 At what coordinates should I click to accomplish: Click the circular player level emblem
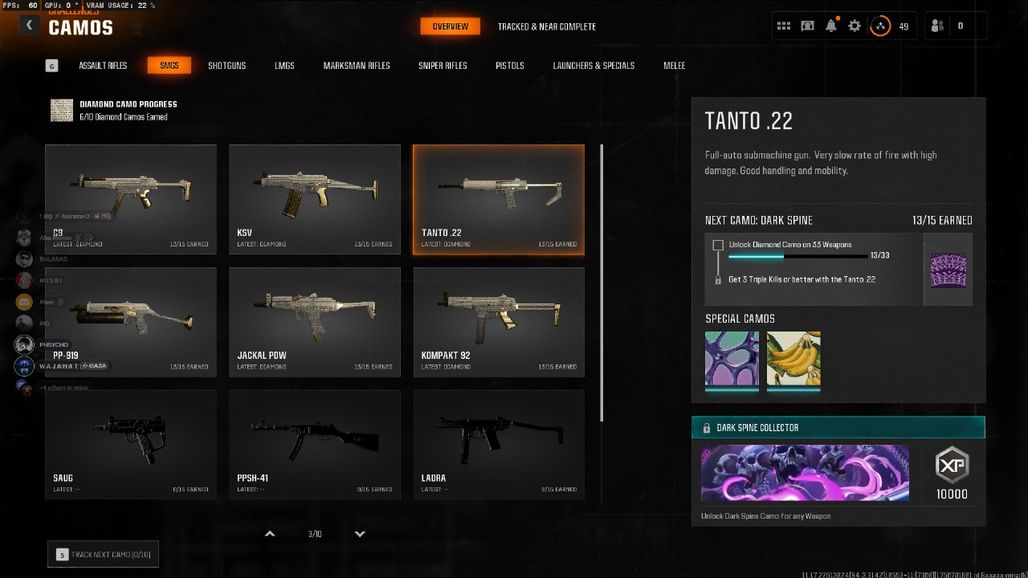(880, 26)
